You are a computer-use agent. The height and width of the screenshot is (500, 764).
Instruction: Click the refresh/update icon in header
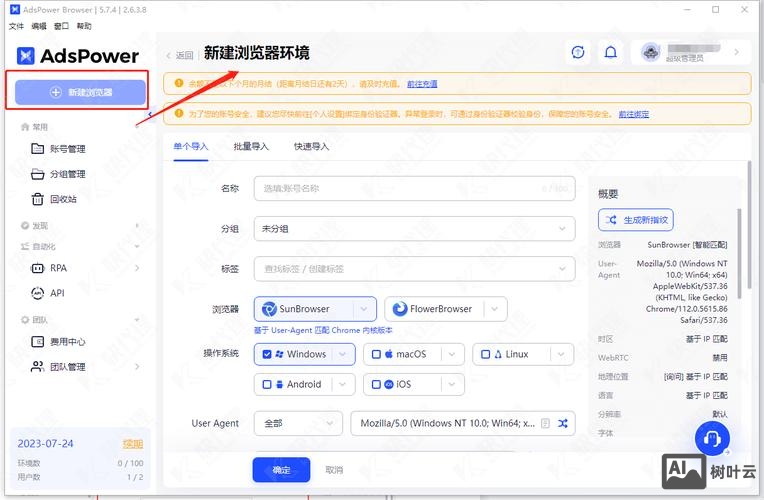(578, 52)
